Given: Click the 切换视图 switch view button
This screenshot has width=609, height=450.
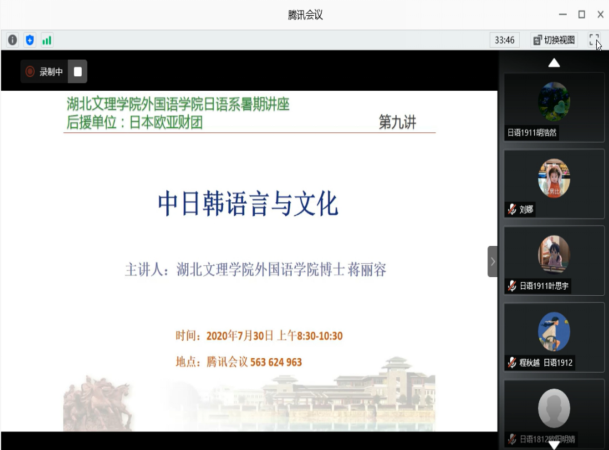Looking at the screenshot, I should pyautogui.click(x=553, y=40).
